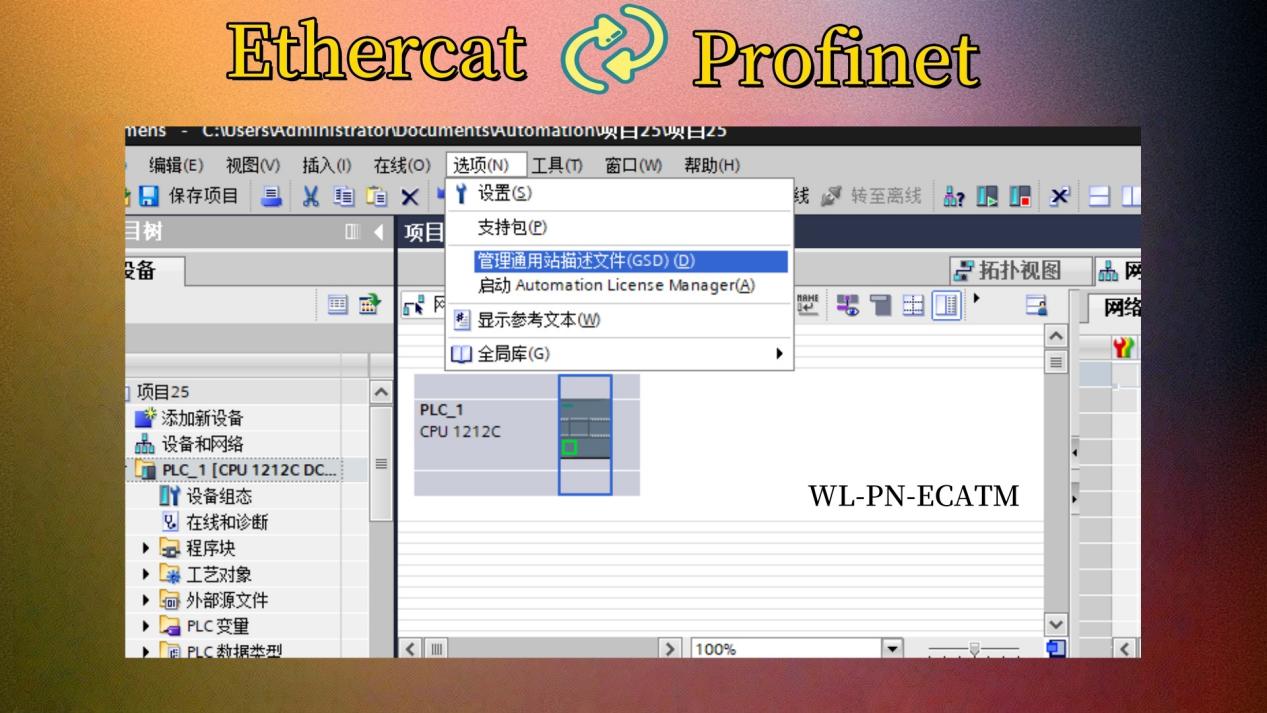Select 项目25 root tree node

coord(162,392)
